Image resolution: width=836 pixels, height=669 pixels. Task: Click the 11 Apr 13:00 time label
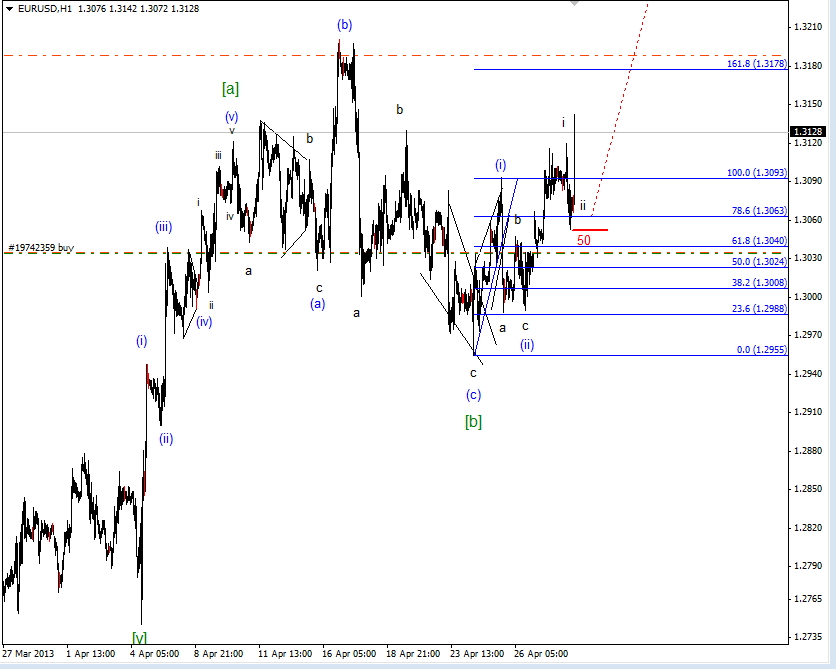[285, 654]
